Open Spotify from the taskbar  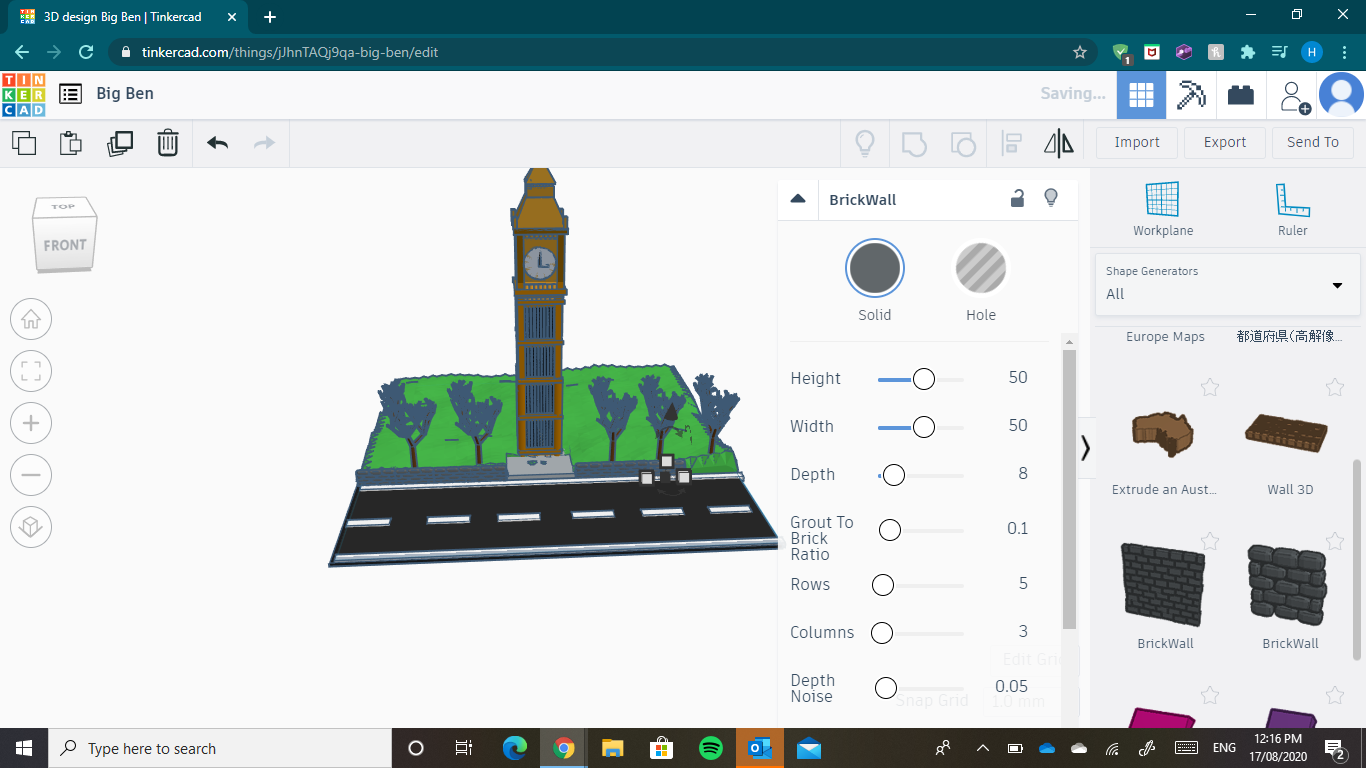(x=711, y=748)
